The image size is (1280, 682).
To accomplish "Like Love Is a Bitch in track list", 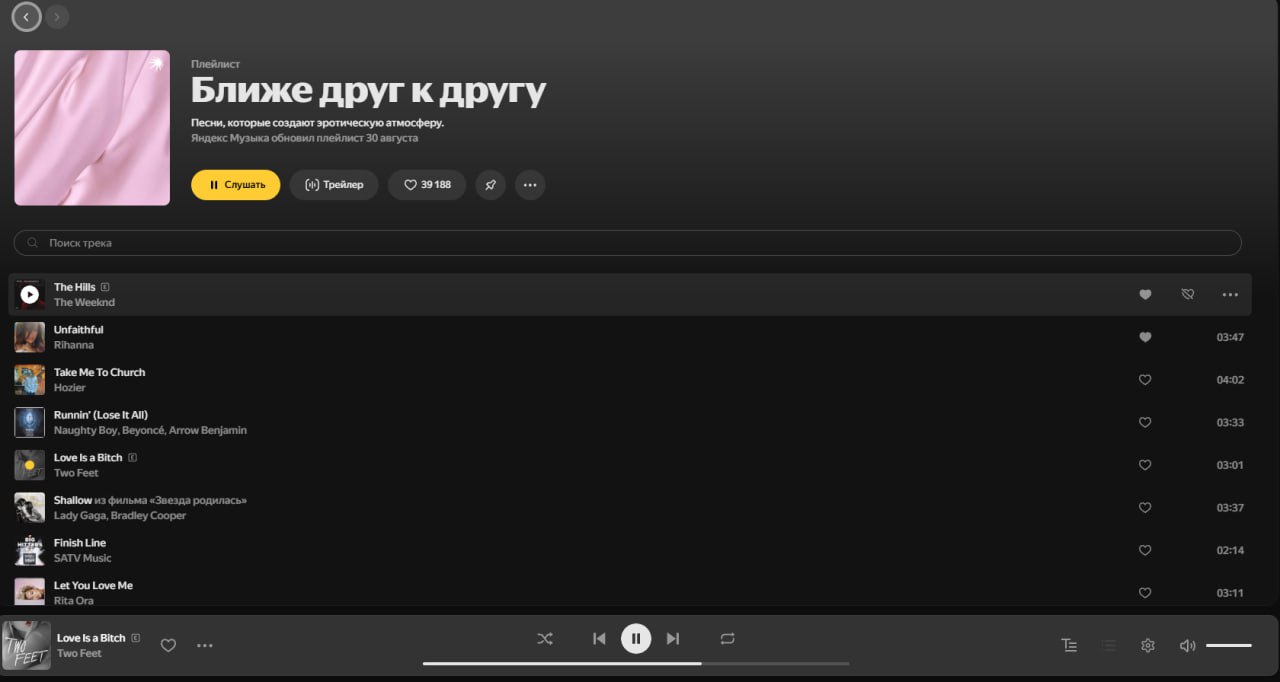I will [1145, 465].
